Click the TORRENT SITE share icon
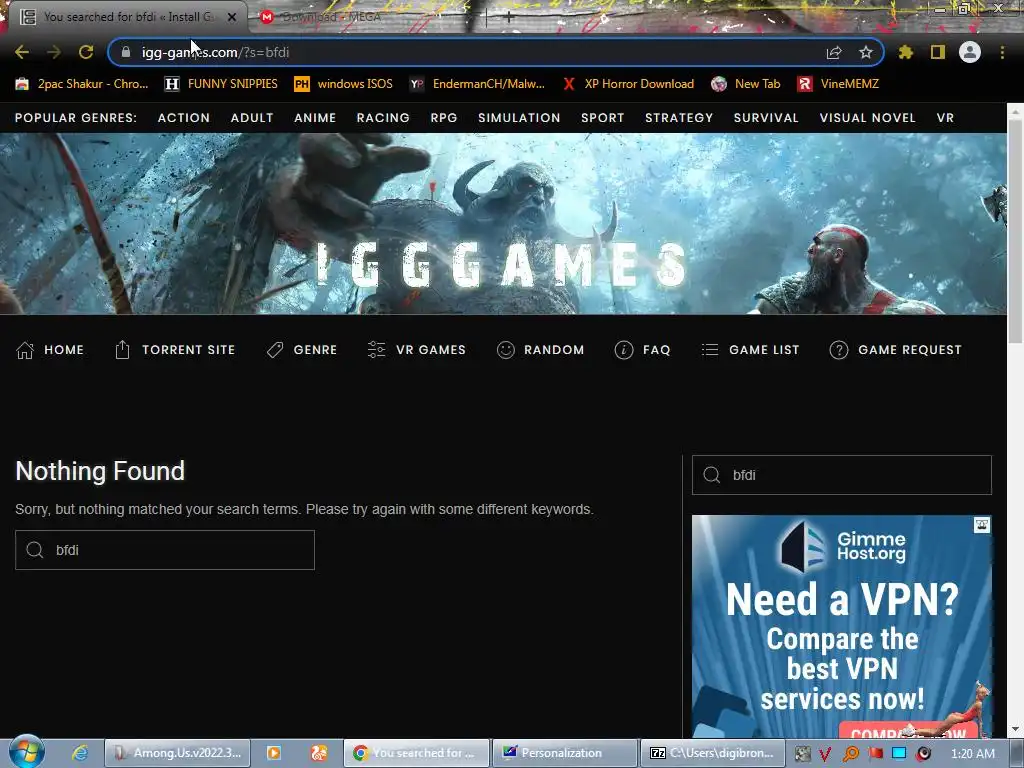1024x768 pixels. [122, 350]
